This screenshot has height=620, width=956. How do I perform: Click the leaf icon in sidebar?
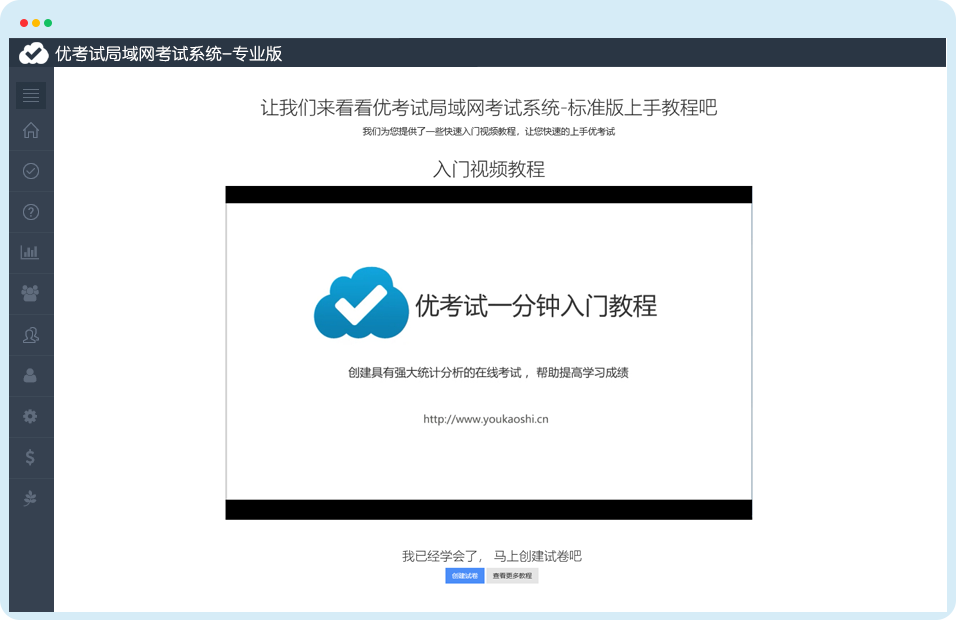[31, 497]
